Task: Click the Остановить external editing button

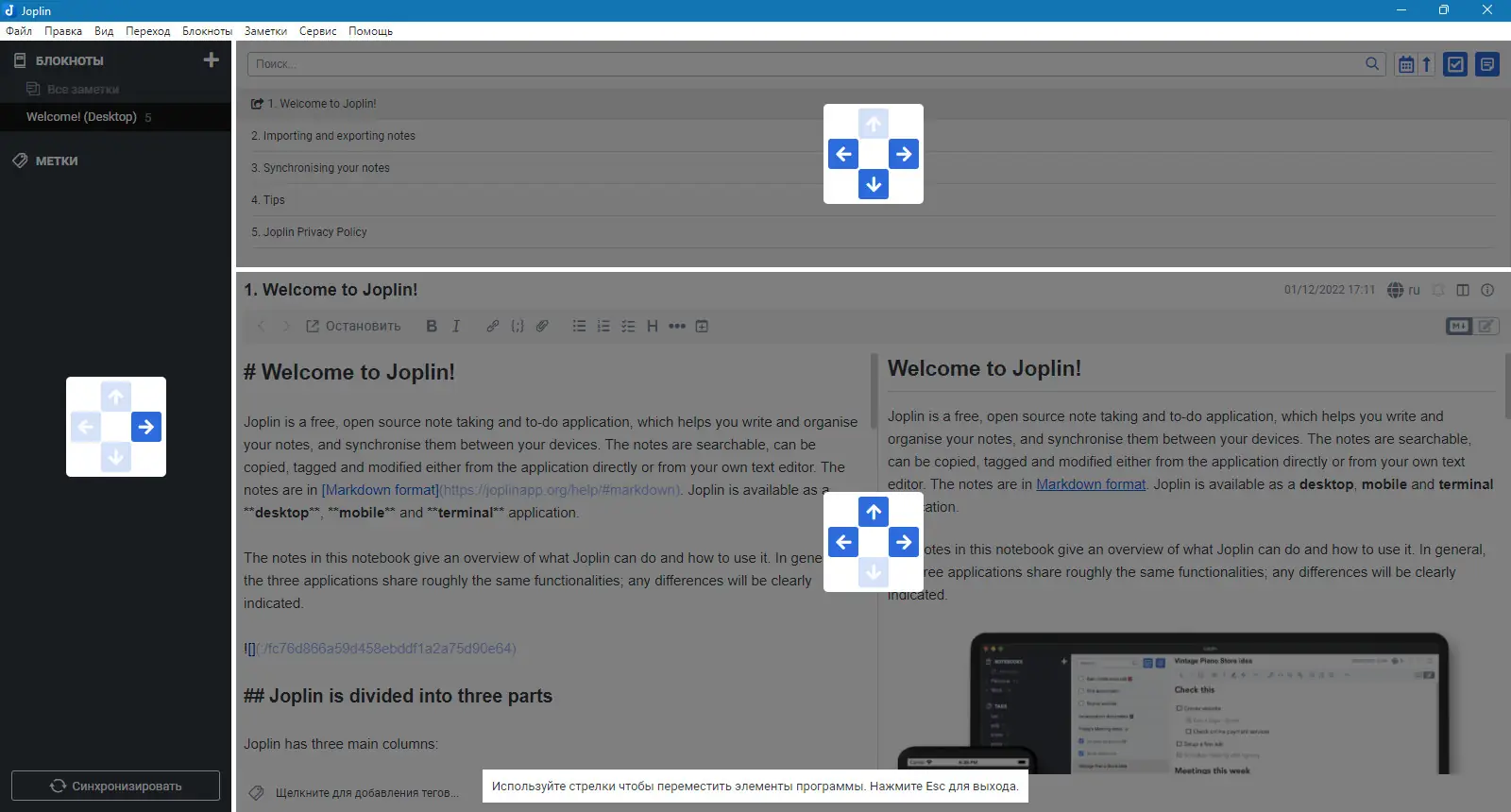Action: 353,326
